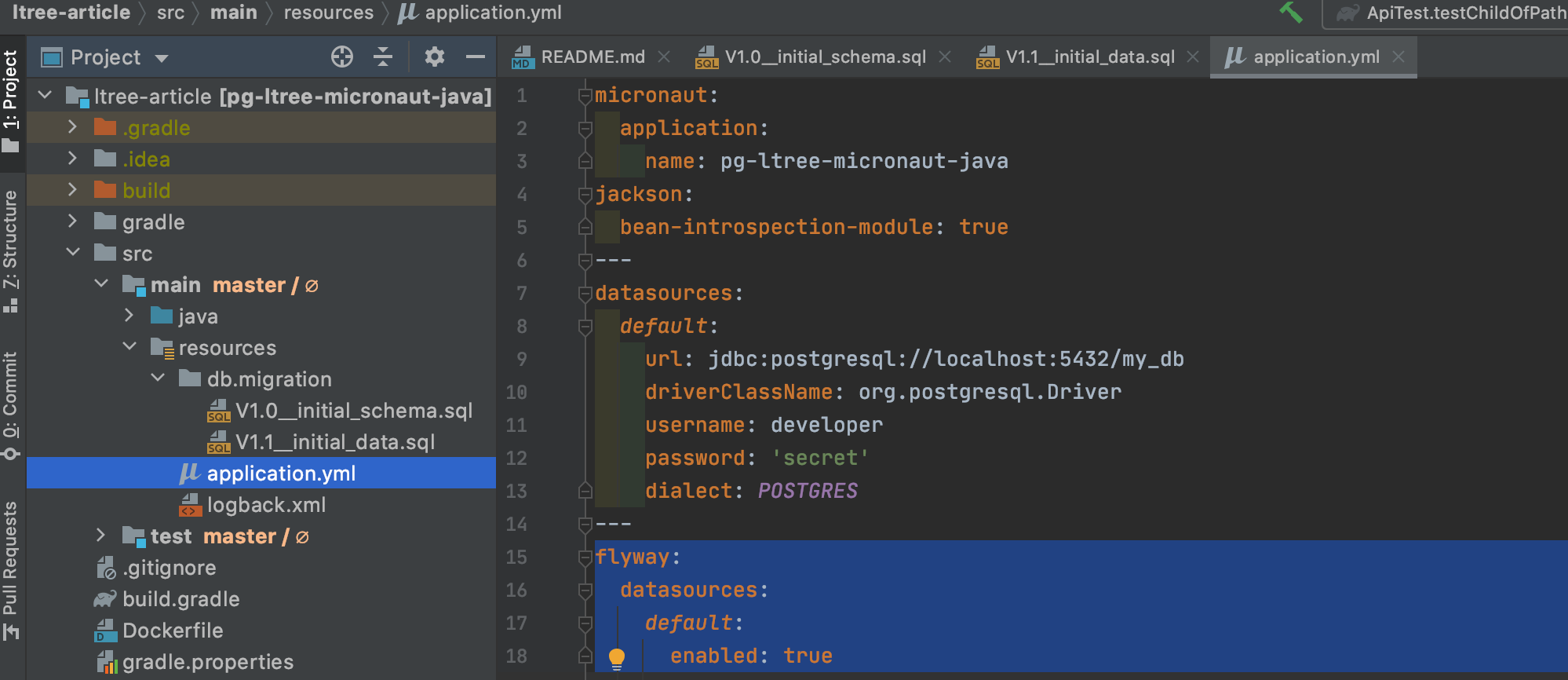Expand the gradle folder
The image size is (1568, 680).
coord(73,221)
